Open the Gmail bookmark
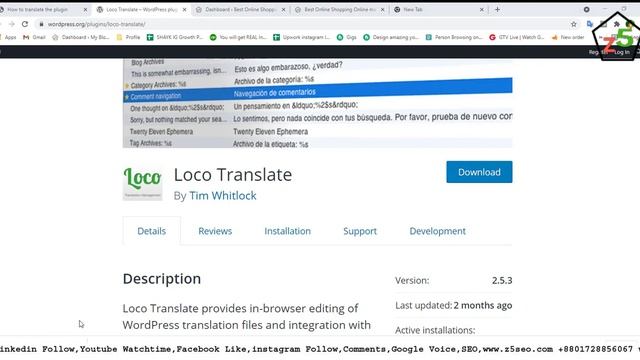 click(x=34, y=37)
